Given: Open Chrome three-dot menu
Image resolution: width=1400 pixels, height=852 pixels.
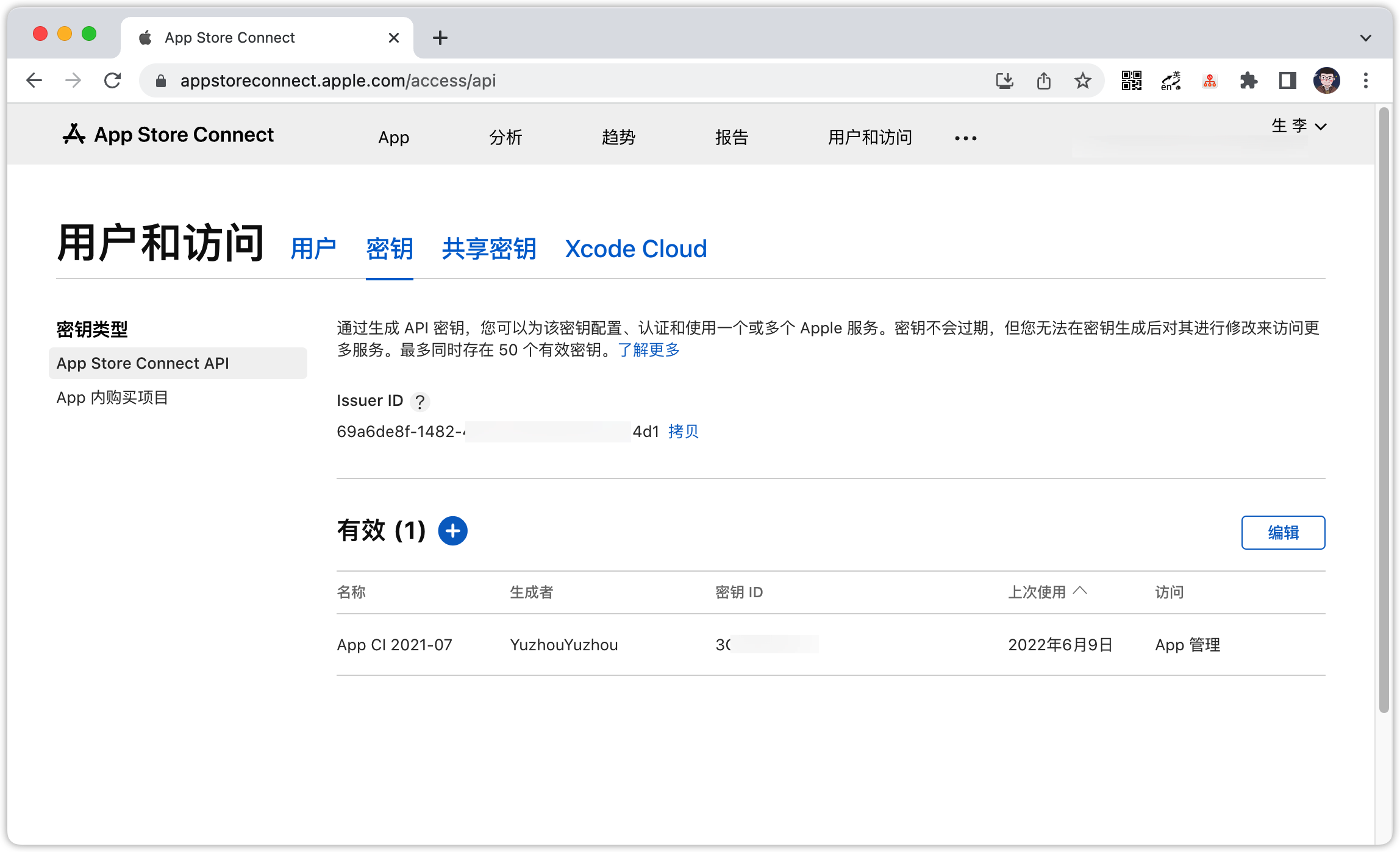Looking at the screenshot, I should [1366, 80].
